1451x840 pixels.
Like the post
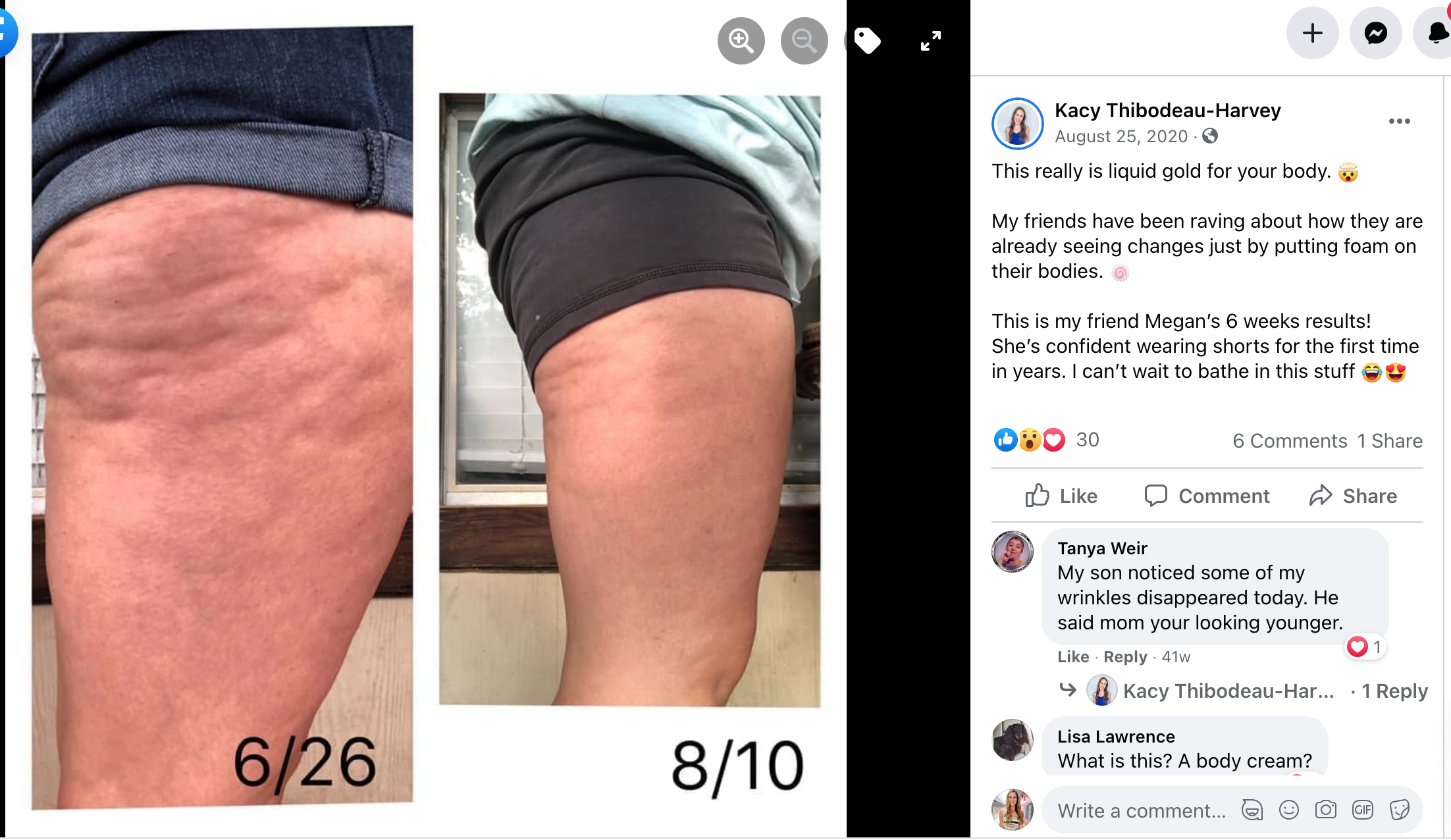(x=1061, y=496)
